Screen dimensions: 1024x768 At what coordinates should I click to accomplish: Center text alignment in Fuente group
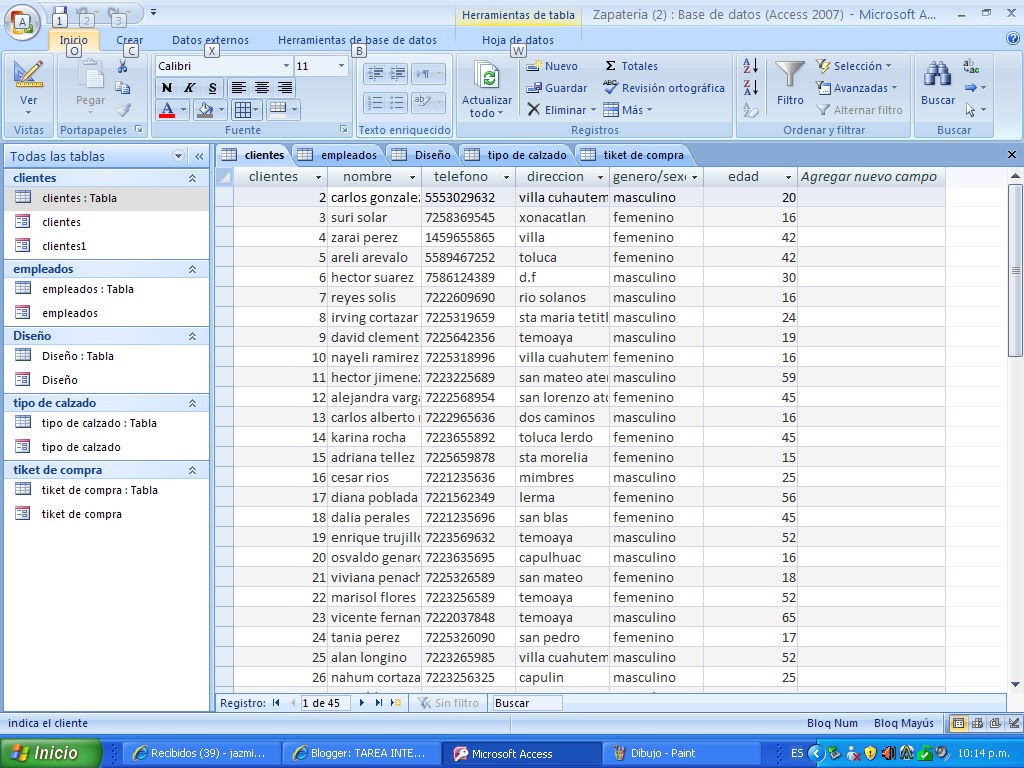[262, 88]
